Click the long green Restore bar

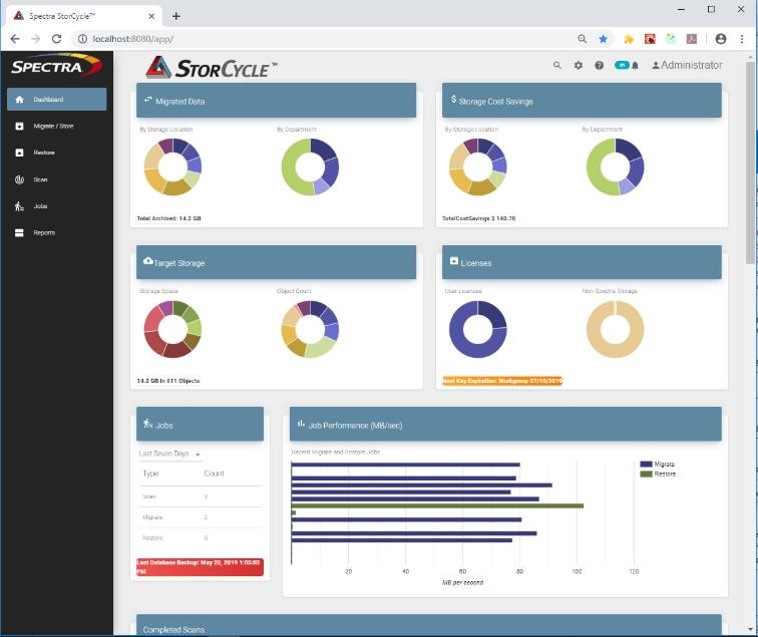[x=437, y=506]
